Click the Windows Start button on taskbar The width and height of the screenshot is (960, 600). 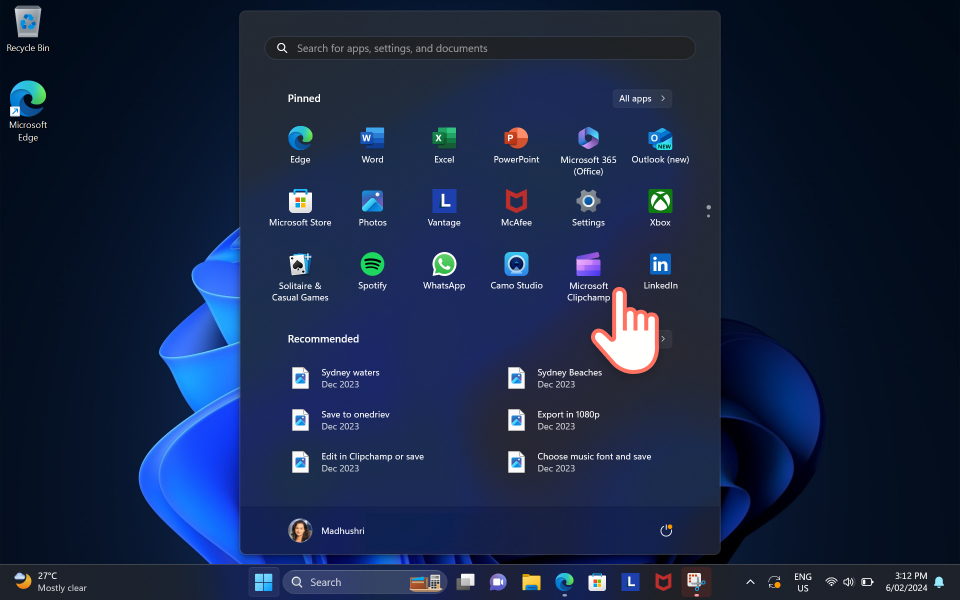click(x=263, y=582)
